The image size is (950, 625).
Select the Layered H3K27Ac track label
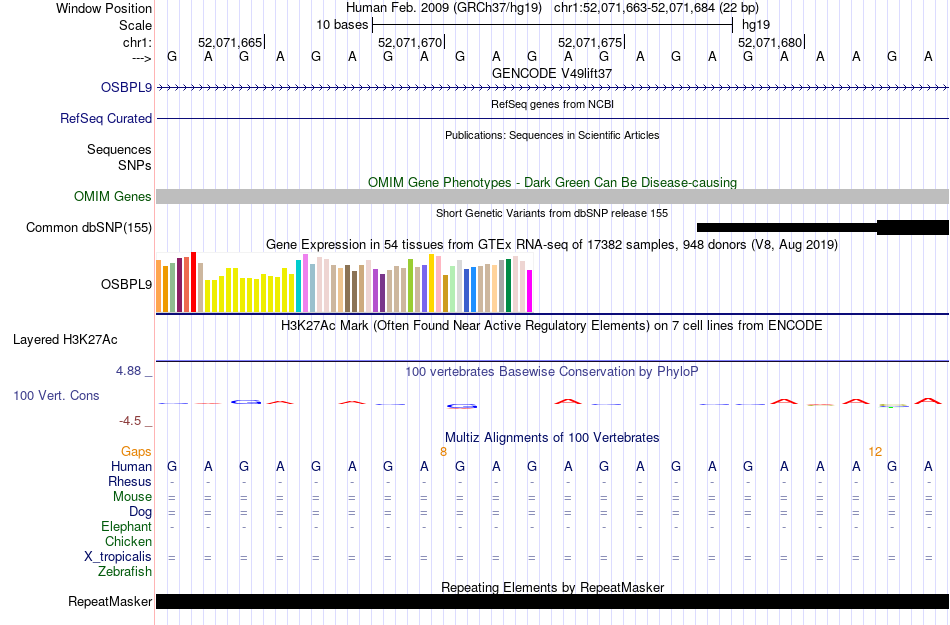click(65, 340)
